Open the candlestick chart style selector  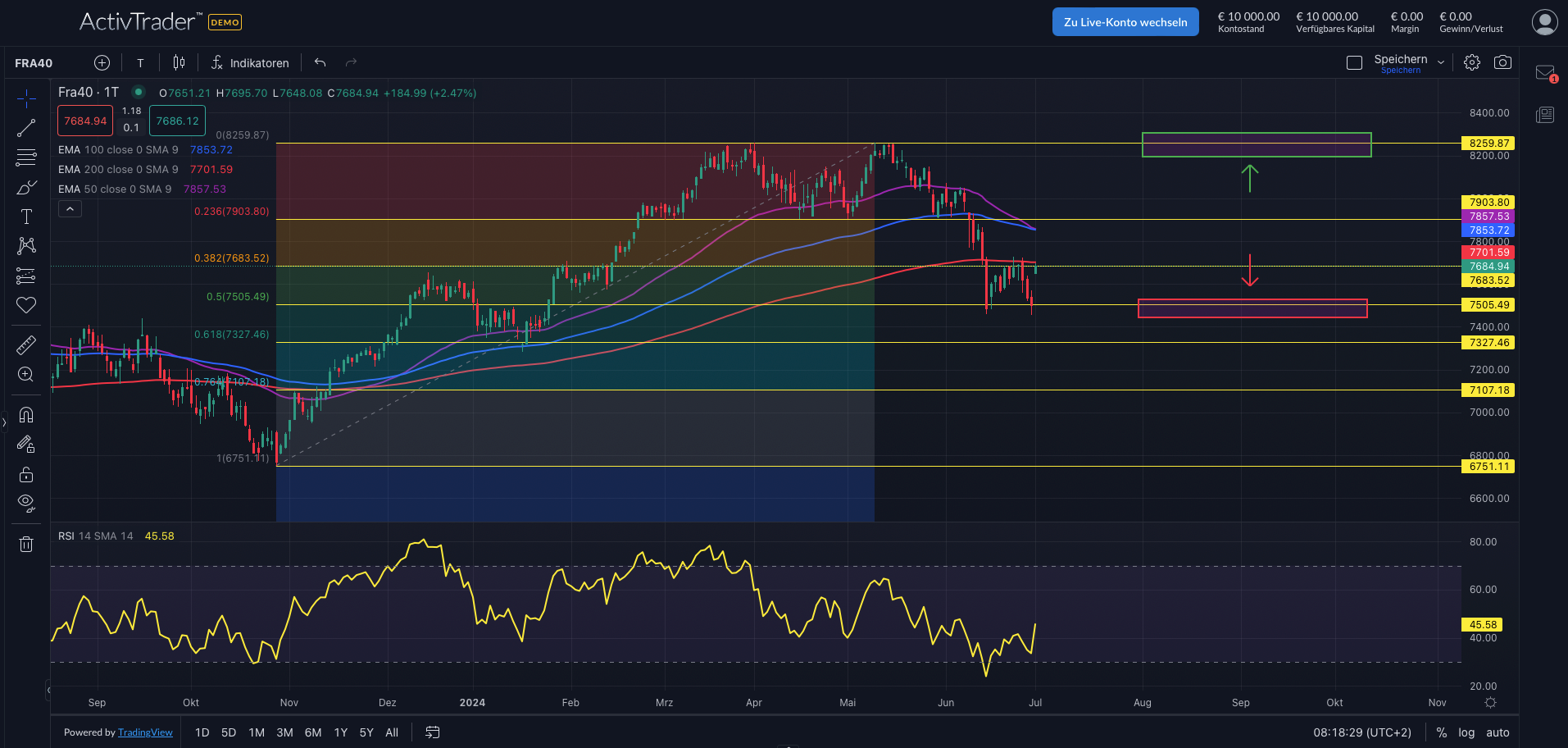point(179,63)
